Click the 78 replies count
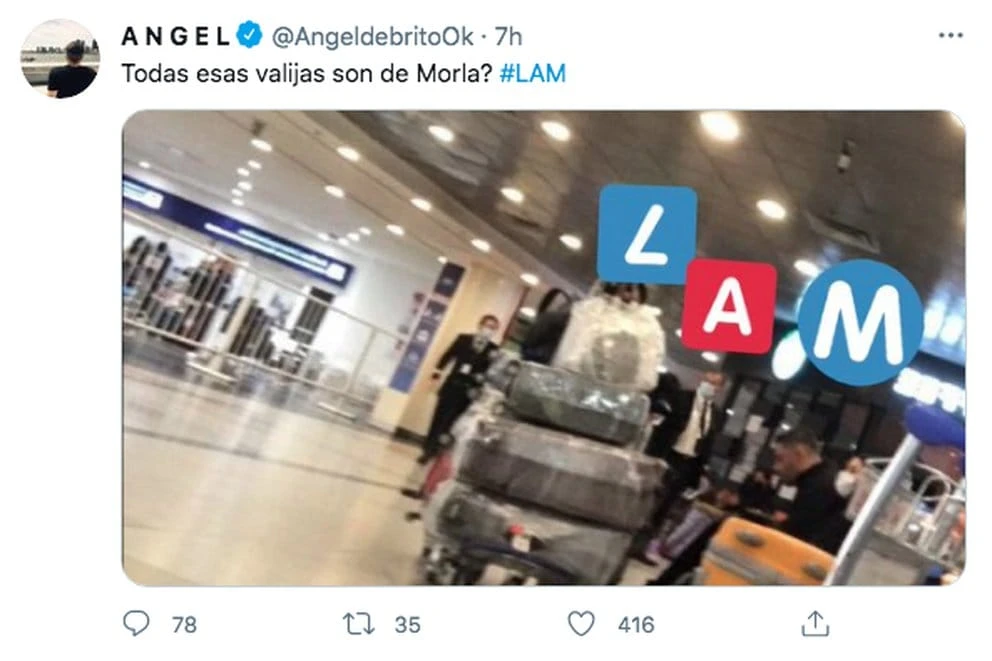 184,625
